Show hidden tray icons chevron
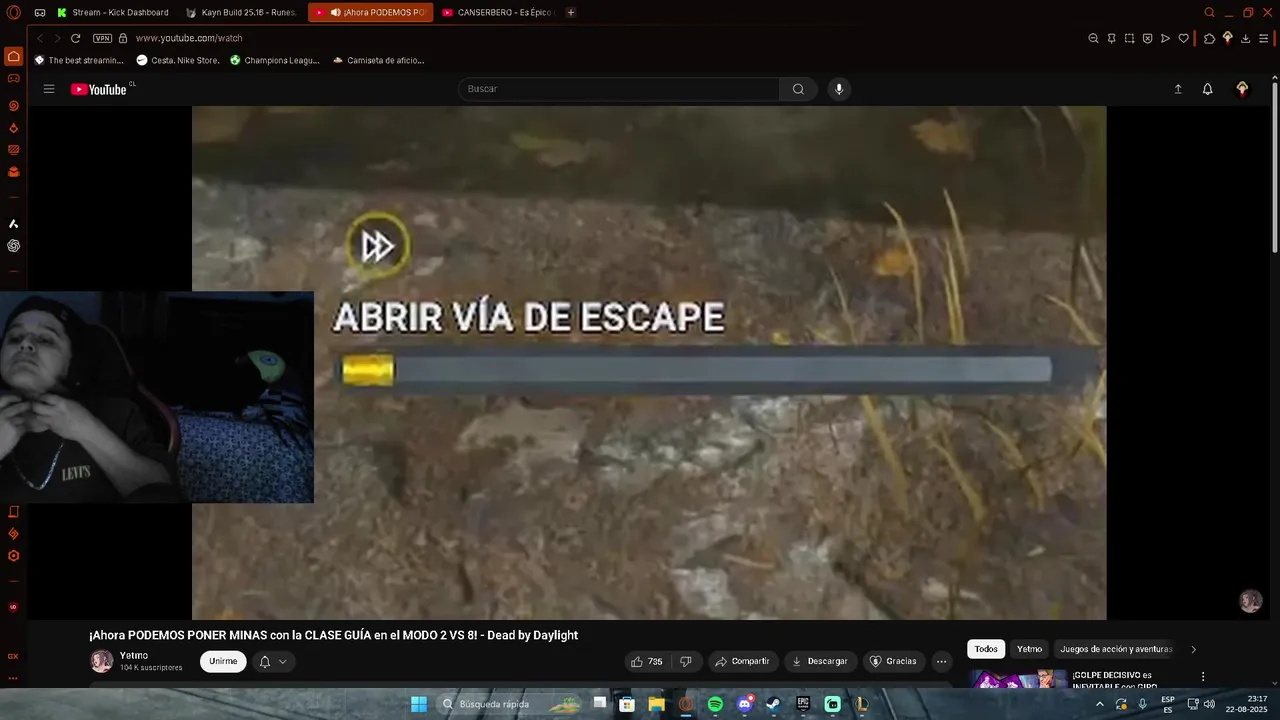The image size is (1280, 720). tap(1099, 704)
